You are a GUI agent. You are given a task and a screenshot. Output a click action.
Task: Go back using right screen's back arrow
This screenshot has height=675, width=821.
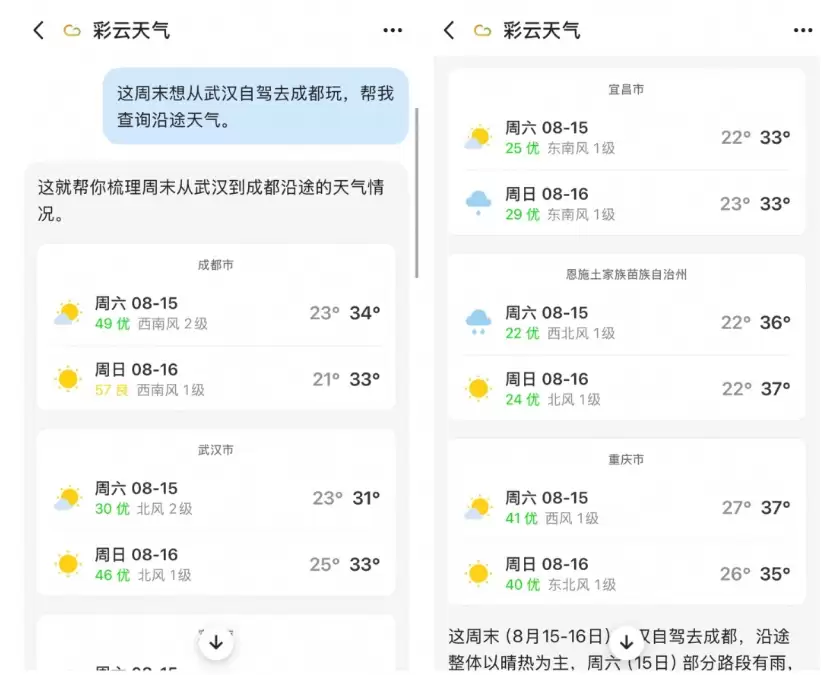pos(449,30)
